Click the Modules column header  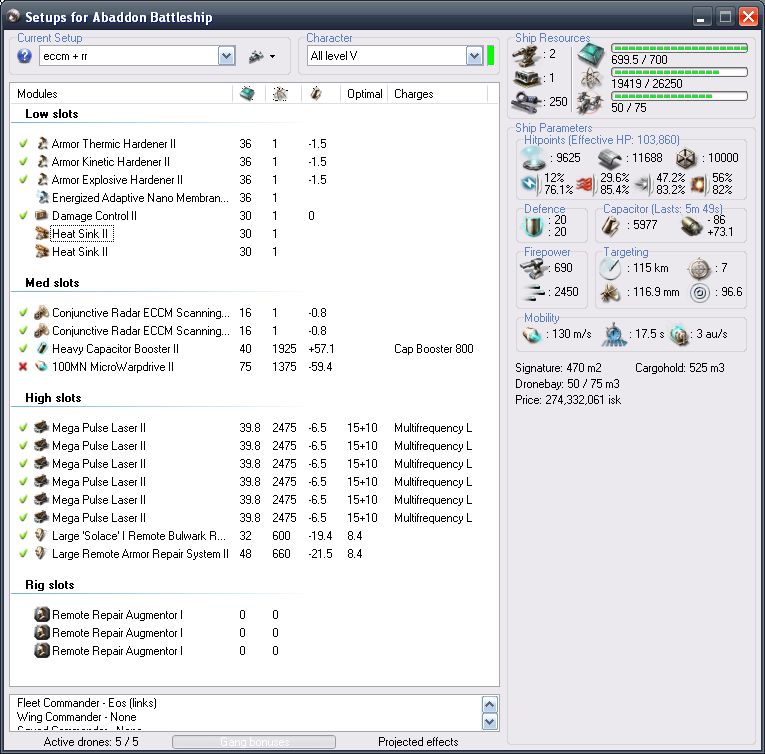click(x=122, y=94)
